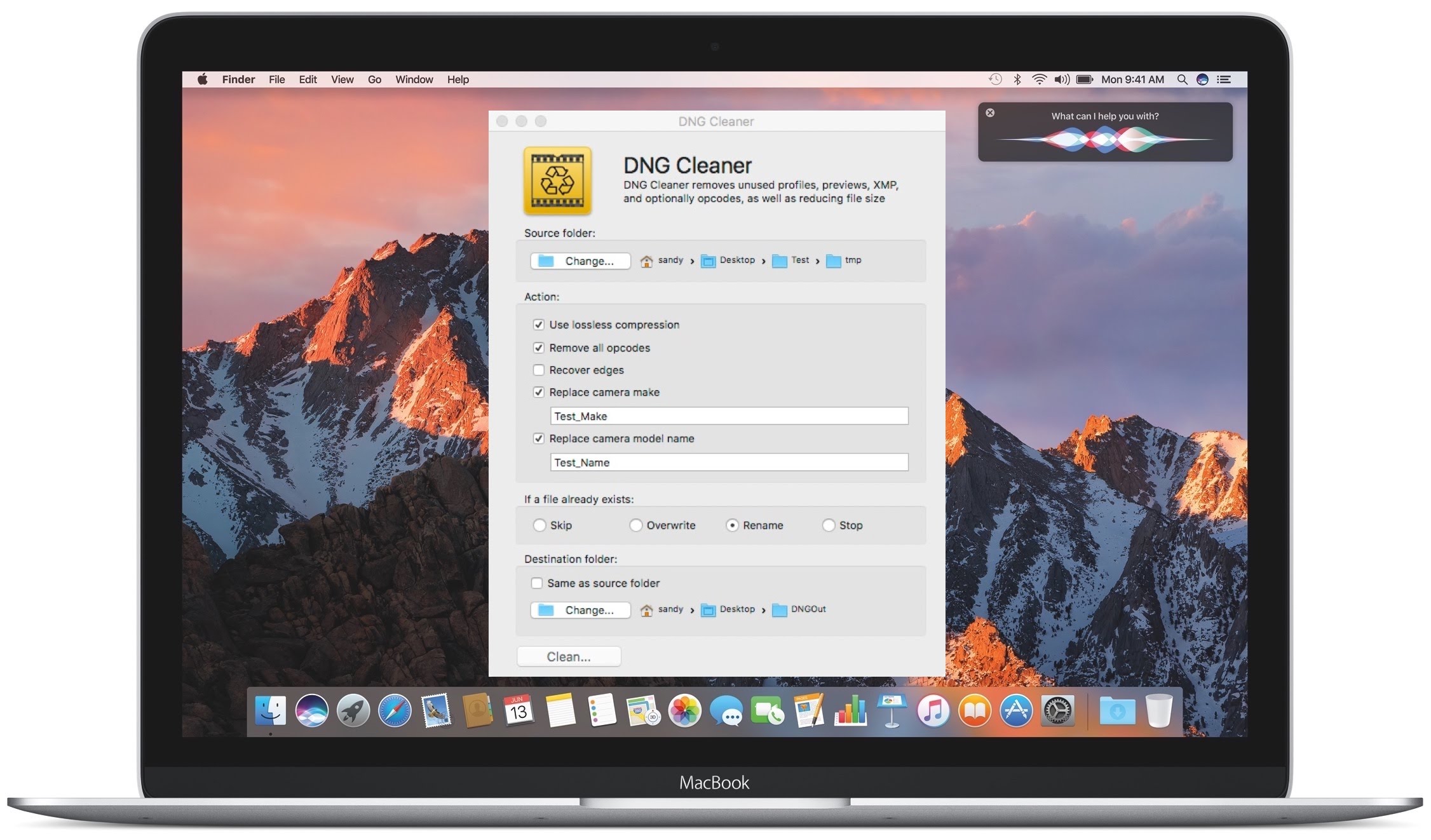Open the Finder menu

click(238, 79)
